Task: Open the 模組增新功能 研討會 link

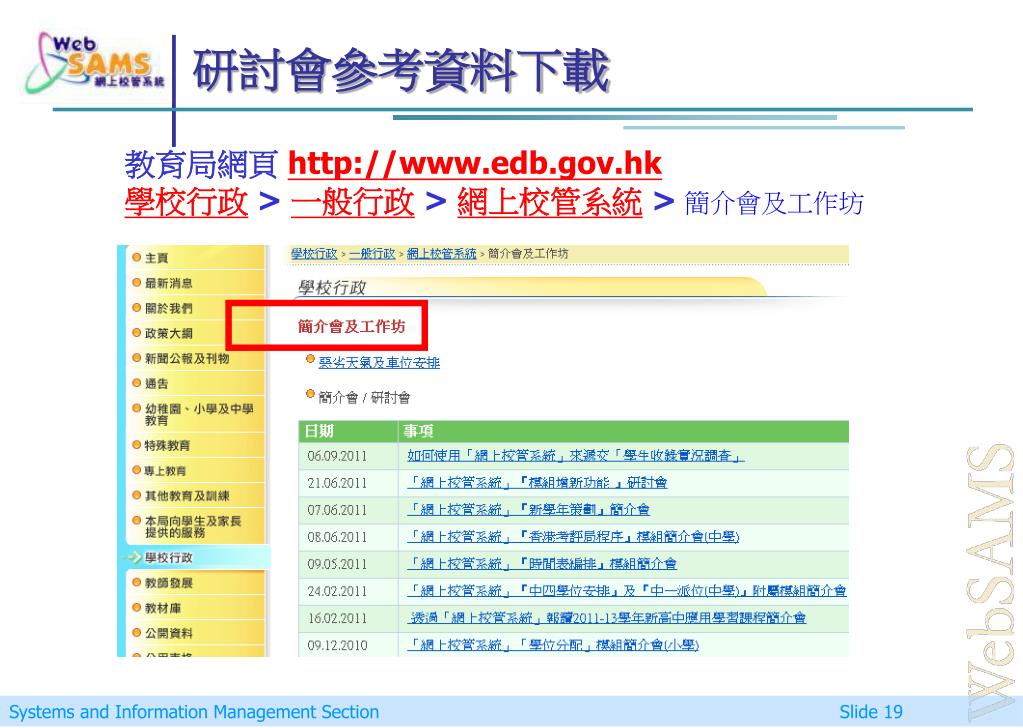Action: coord(537,483)
